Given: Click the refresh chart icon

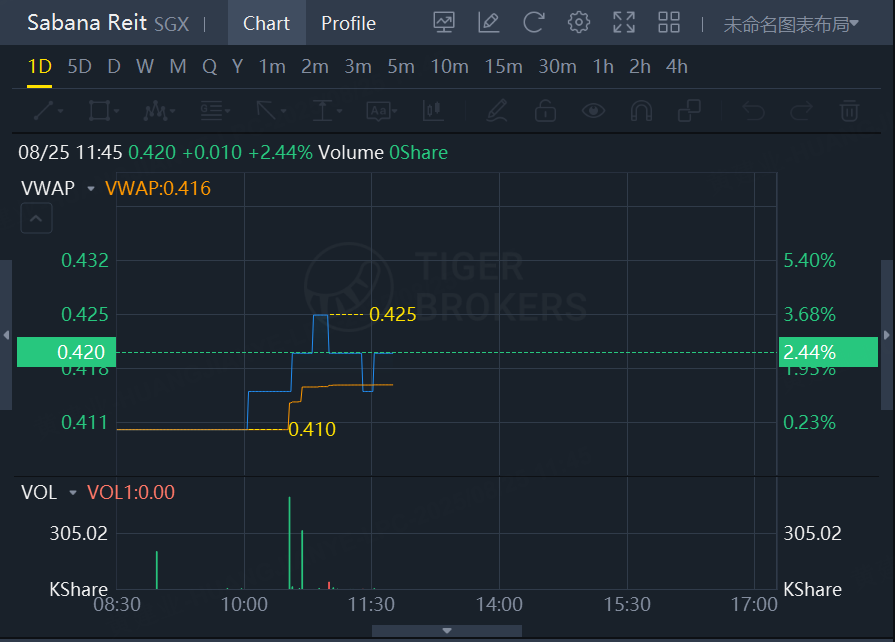Looking at the screenshot, I should point(534,22).
